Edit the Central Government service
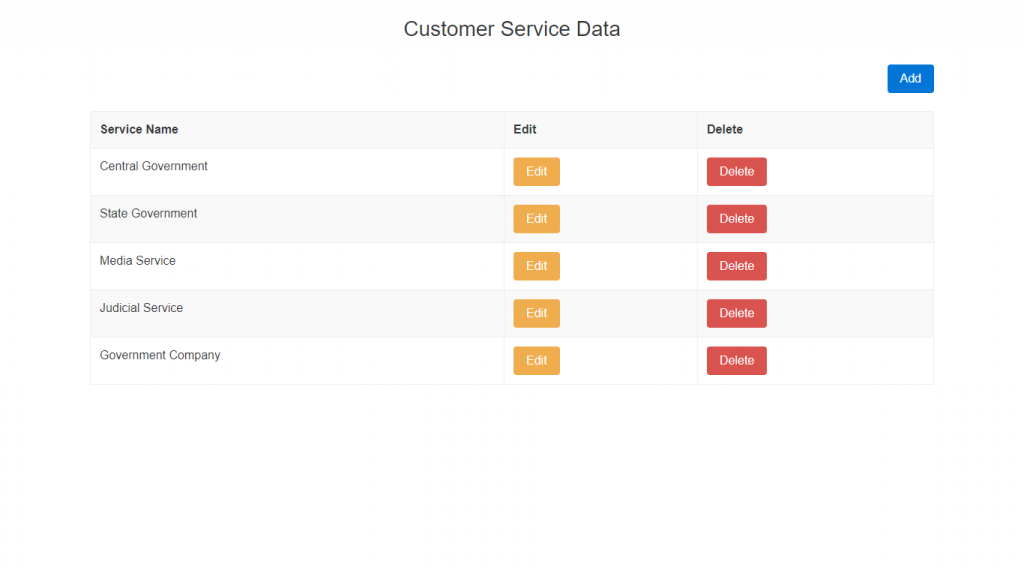The height and width of the screenshot is (576, 1024). click(536, 172)
